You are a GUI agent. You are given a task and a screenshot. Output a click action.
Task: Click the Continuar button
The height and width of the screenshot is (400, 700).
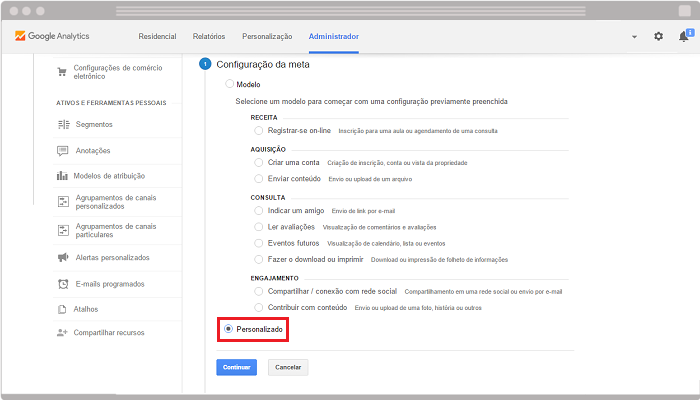pos(237,367)
